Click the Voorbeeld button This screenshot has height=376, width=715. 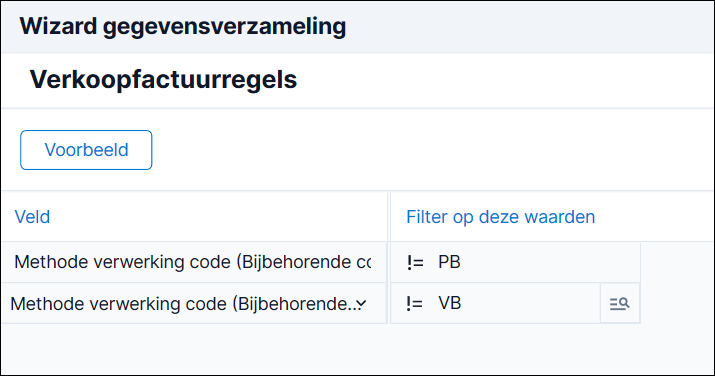86,150
